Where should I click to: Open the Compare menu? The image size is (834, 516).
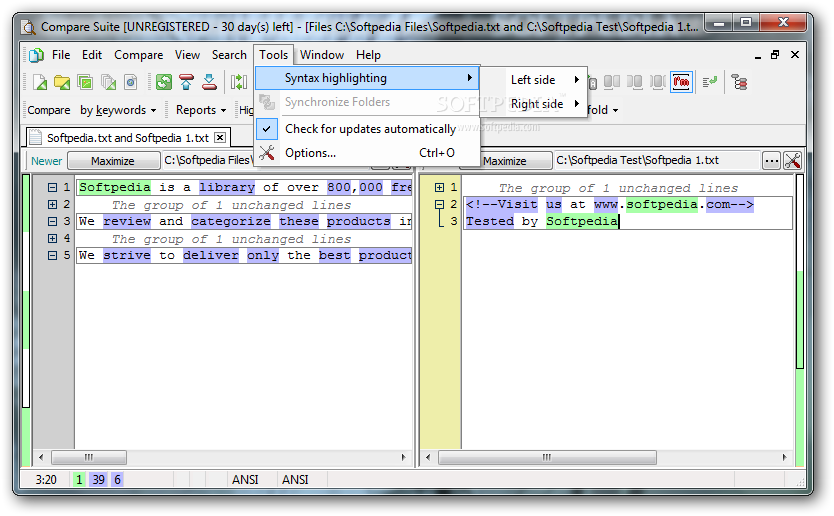click(x=138, y=55)
